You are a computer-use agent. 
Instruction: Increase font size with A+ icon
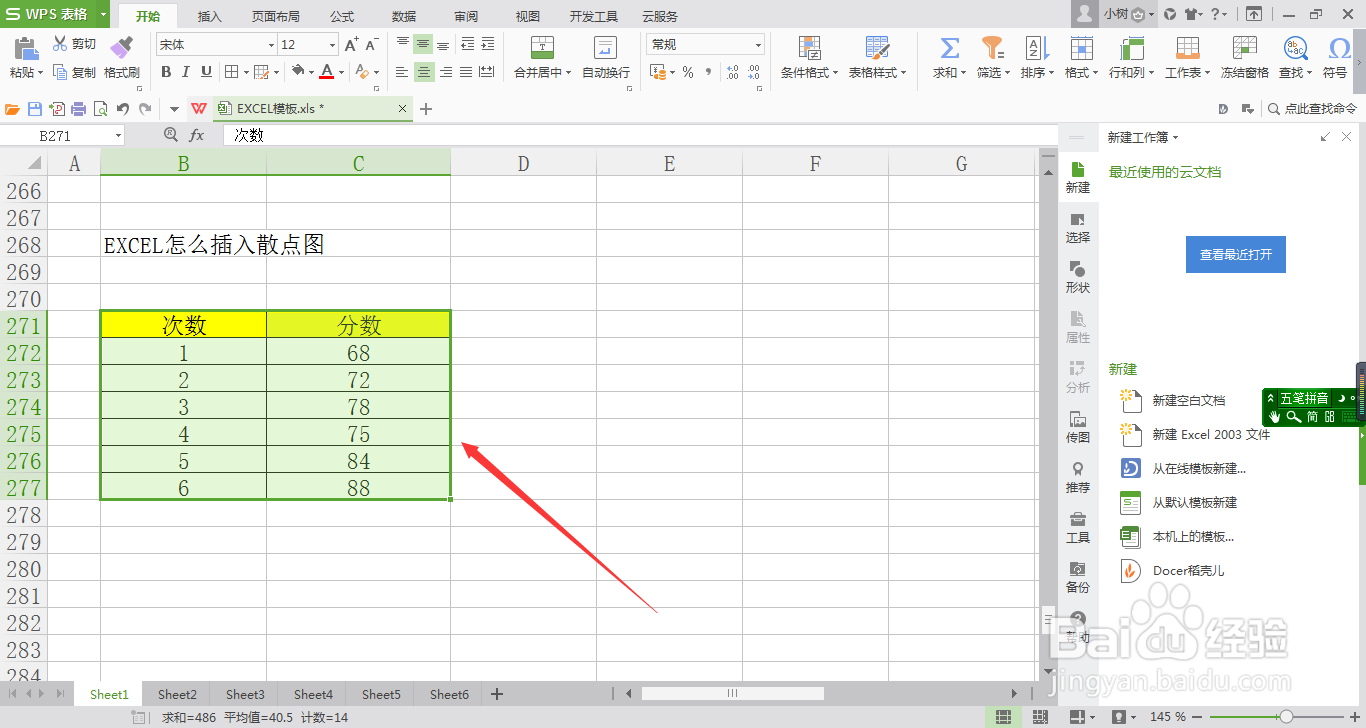pos(351,45)
